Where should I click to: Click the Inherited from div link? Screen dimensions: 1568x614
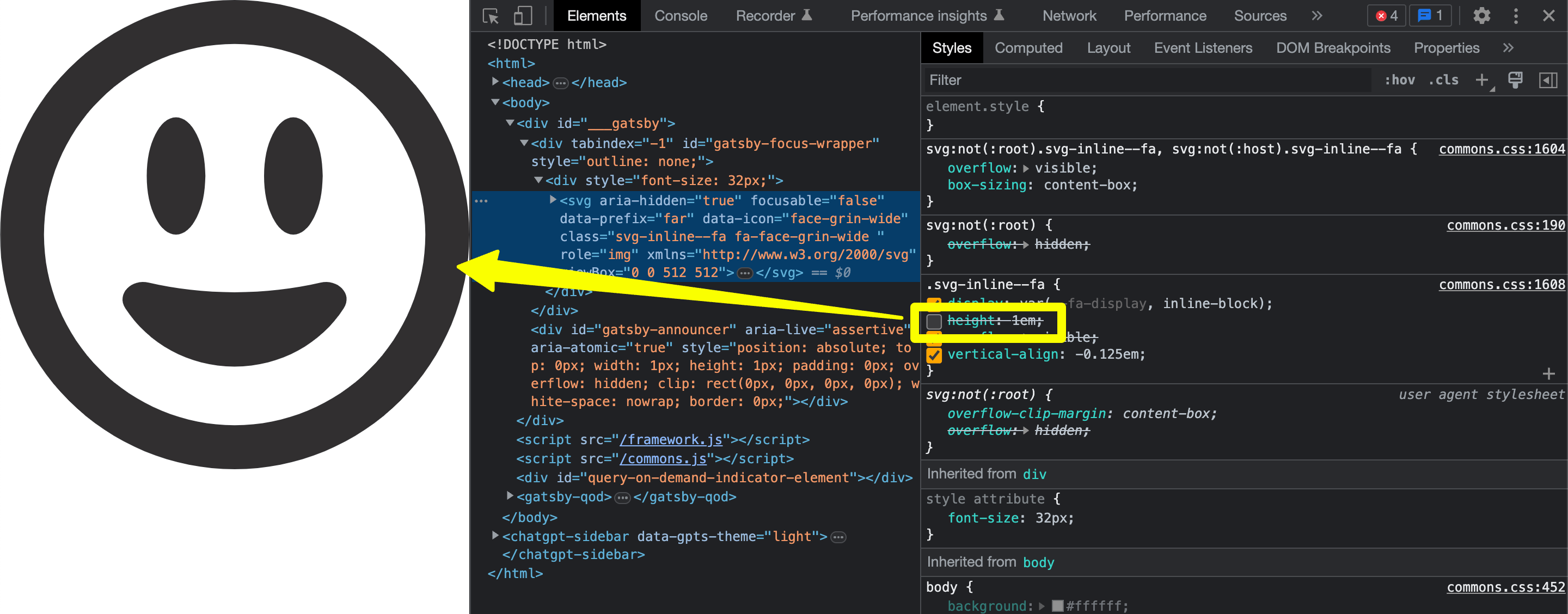click(1034, 475)
